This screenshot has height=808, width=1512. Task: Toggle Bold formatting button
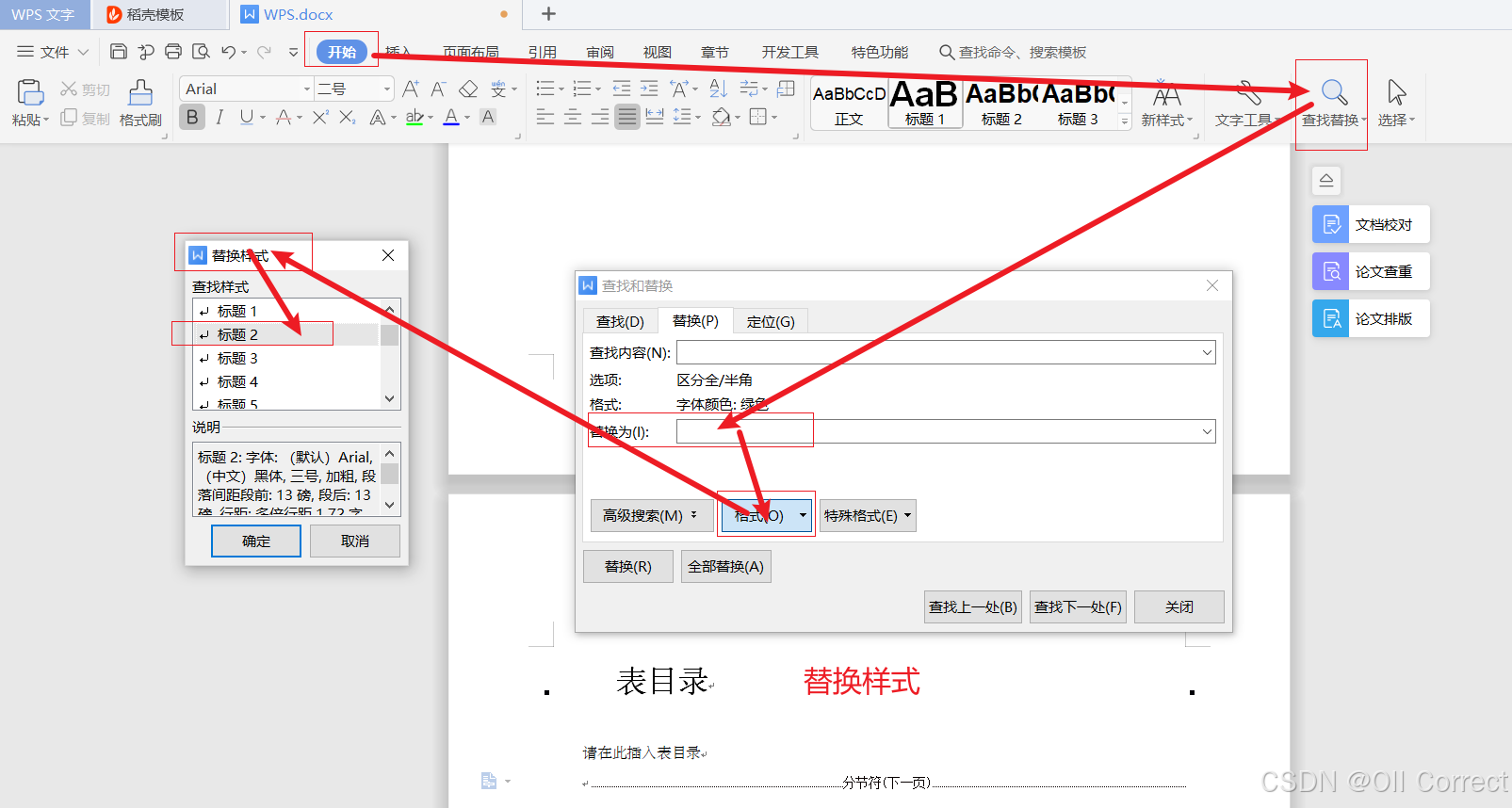coord(192,117)
